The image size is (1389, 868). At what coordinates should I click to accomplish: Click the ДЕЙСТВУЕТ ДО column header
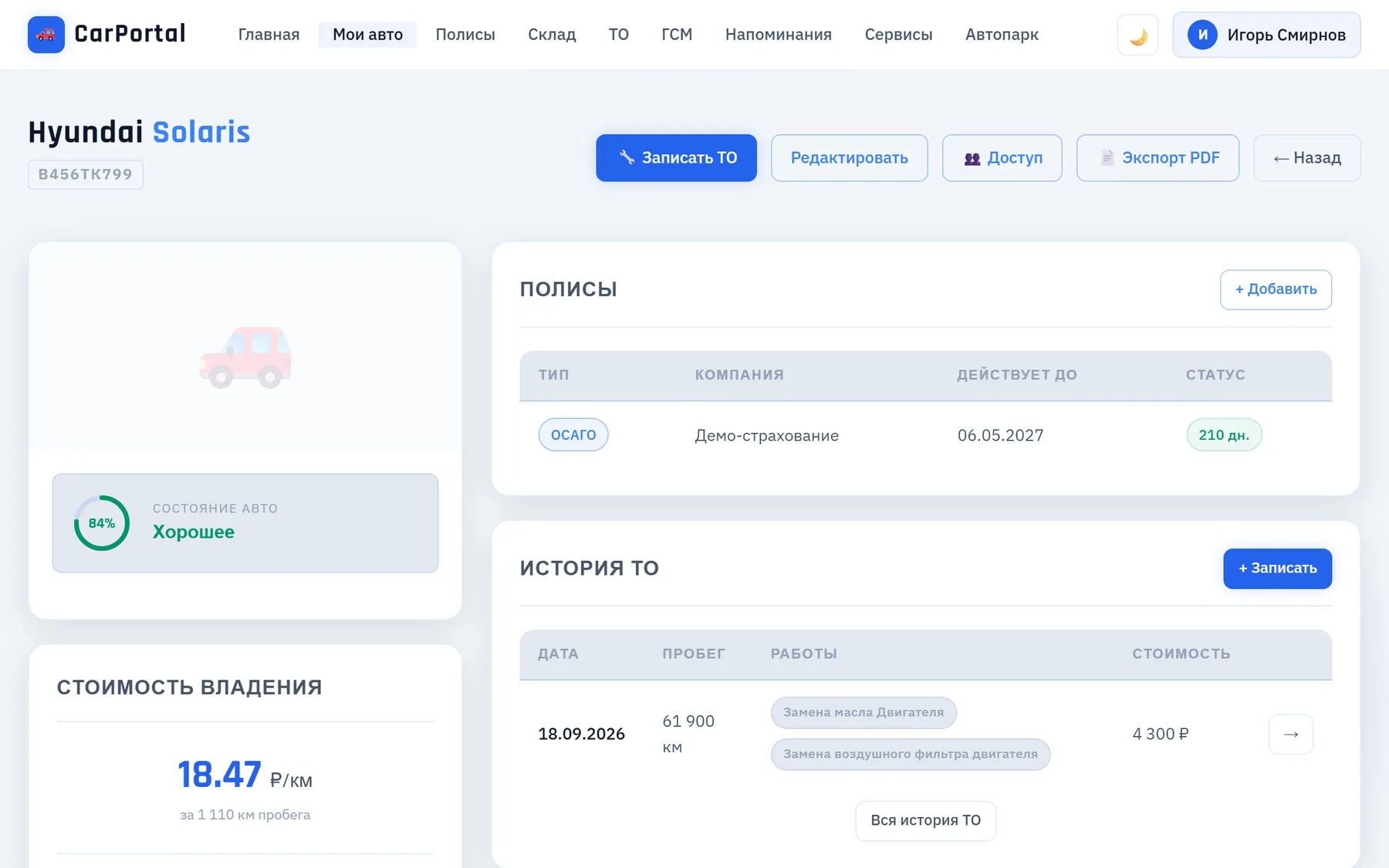[x=1016, y=375]
